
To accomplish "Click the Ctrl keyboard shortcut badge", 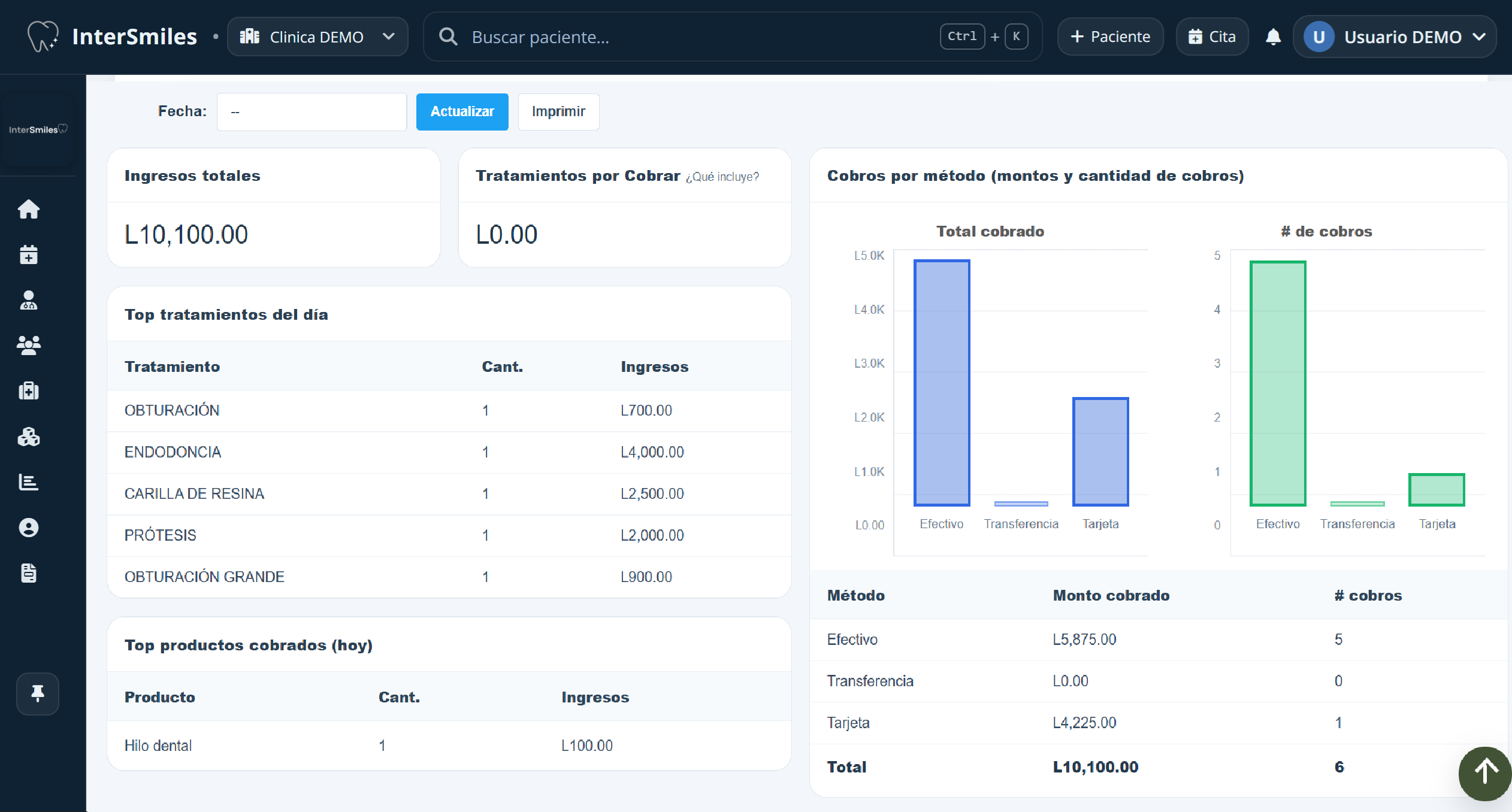I will point(962,37).
